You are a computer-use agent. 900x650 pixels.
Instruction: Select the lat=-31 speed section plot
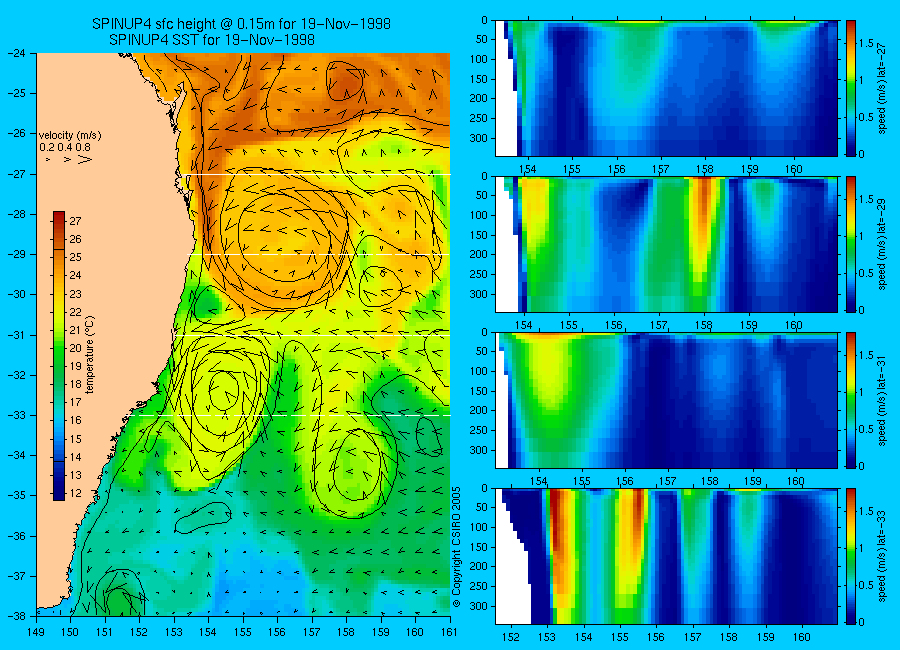click(x=666, y=400)
